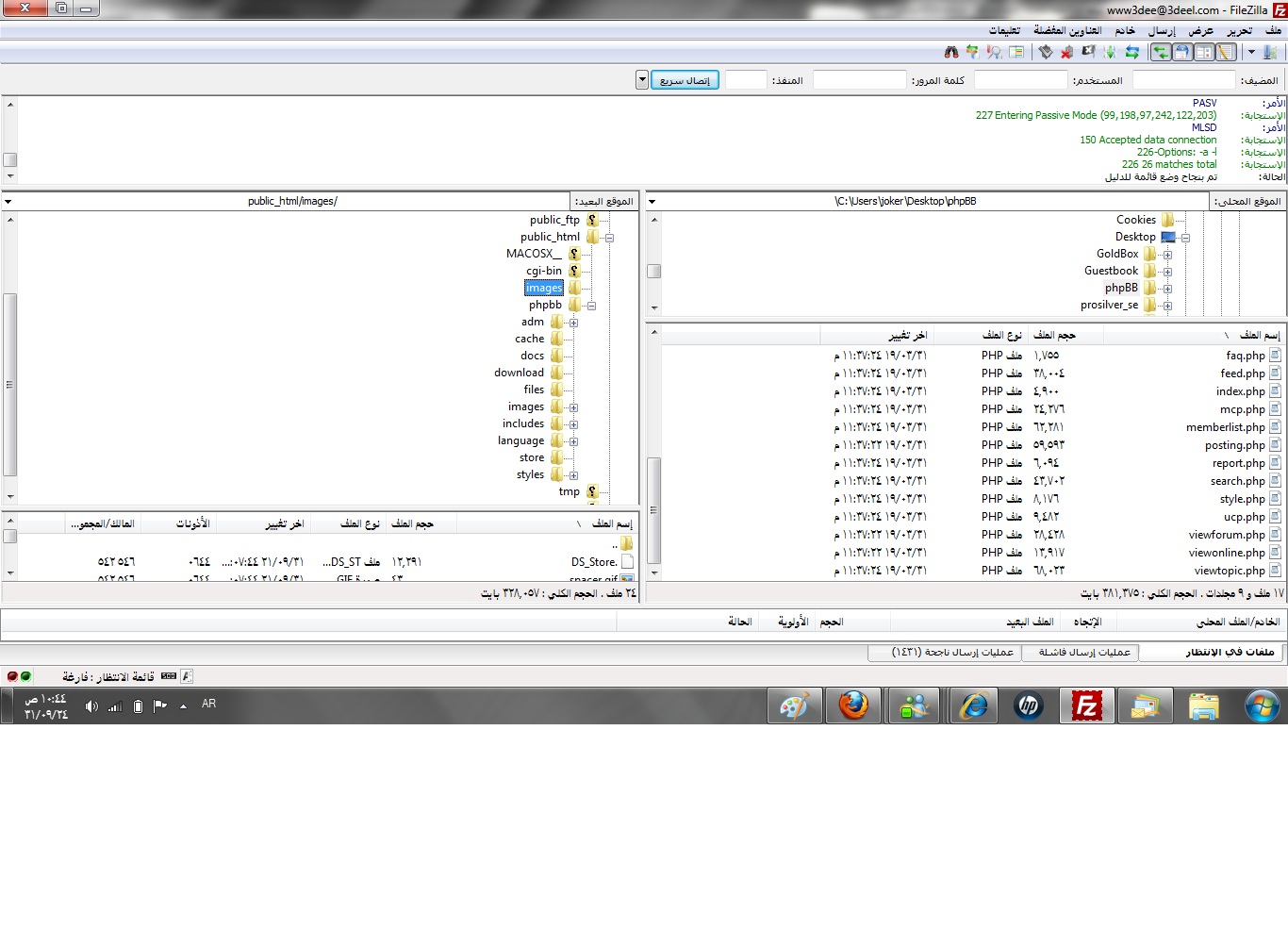Click the disconnect from server icon
This screenshot has height=946, width=1288.
1089,52
